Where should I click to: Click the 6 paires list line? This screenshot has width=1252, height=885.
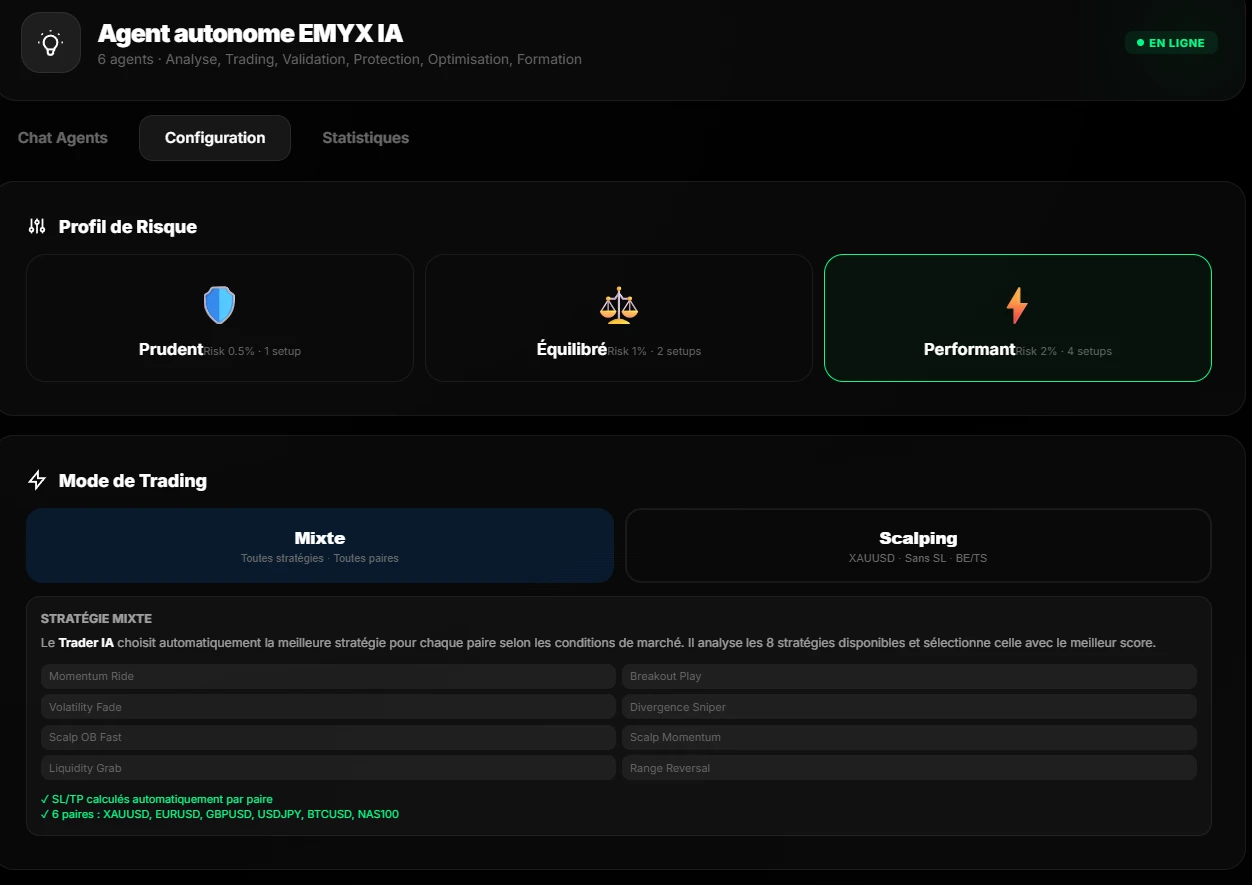pyautogui.click(x=219, y=814)
